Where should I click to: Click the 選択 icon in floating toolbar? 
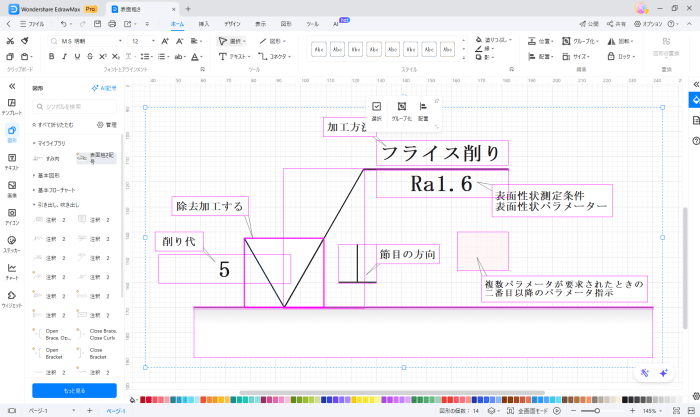point(377,111)
